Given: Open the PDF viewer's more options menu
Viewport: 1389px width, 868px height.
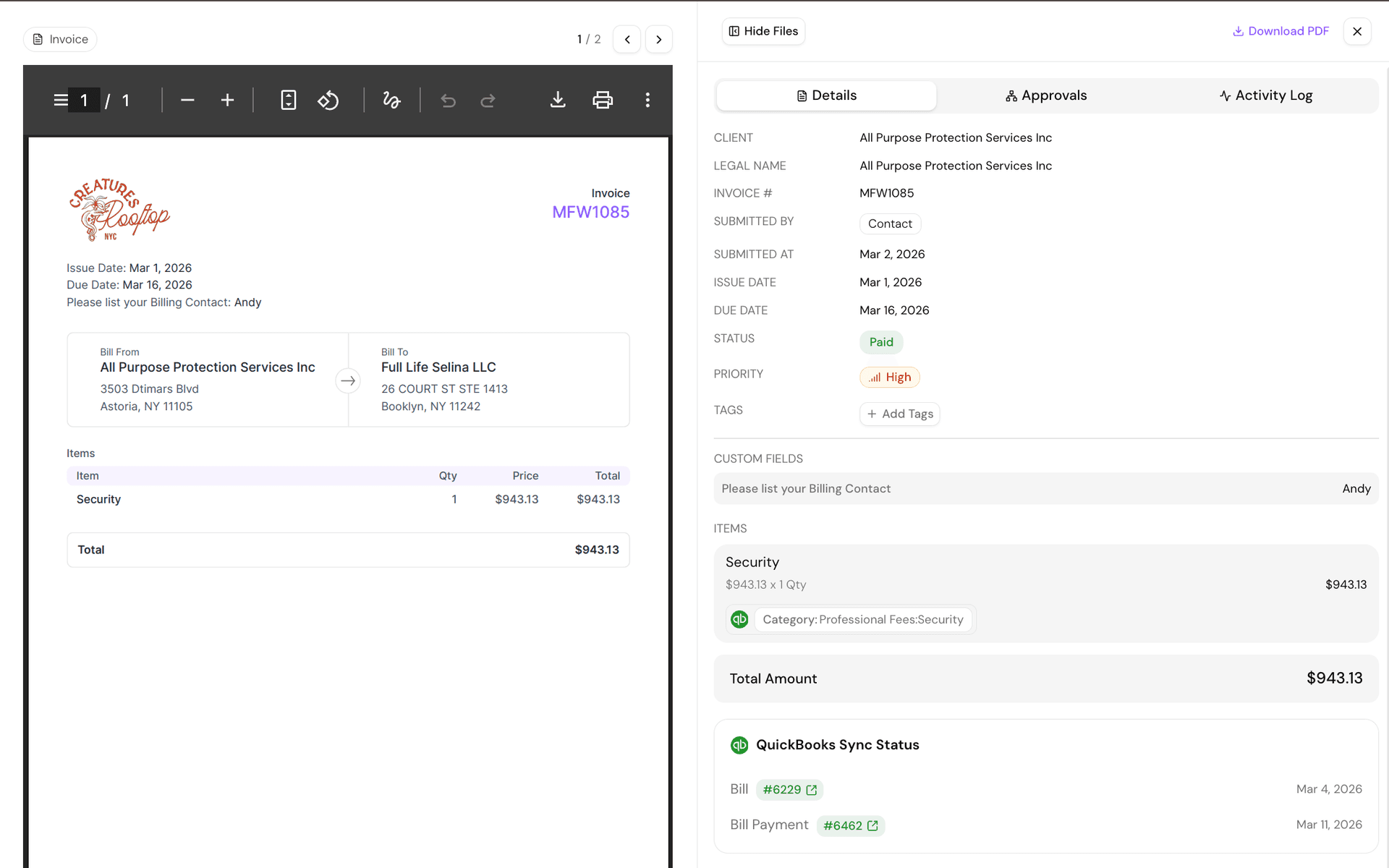Looking at the screenshot, I should tap(647, 100).
